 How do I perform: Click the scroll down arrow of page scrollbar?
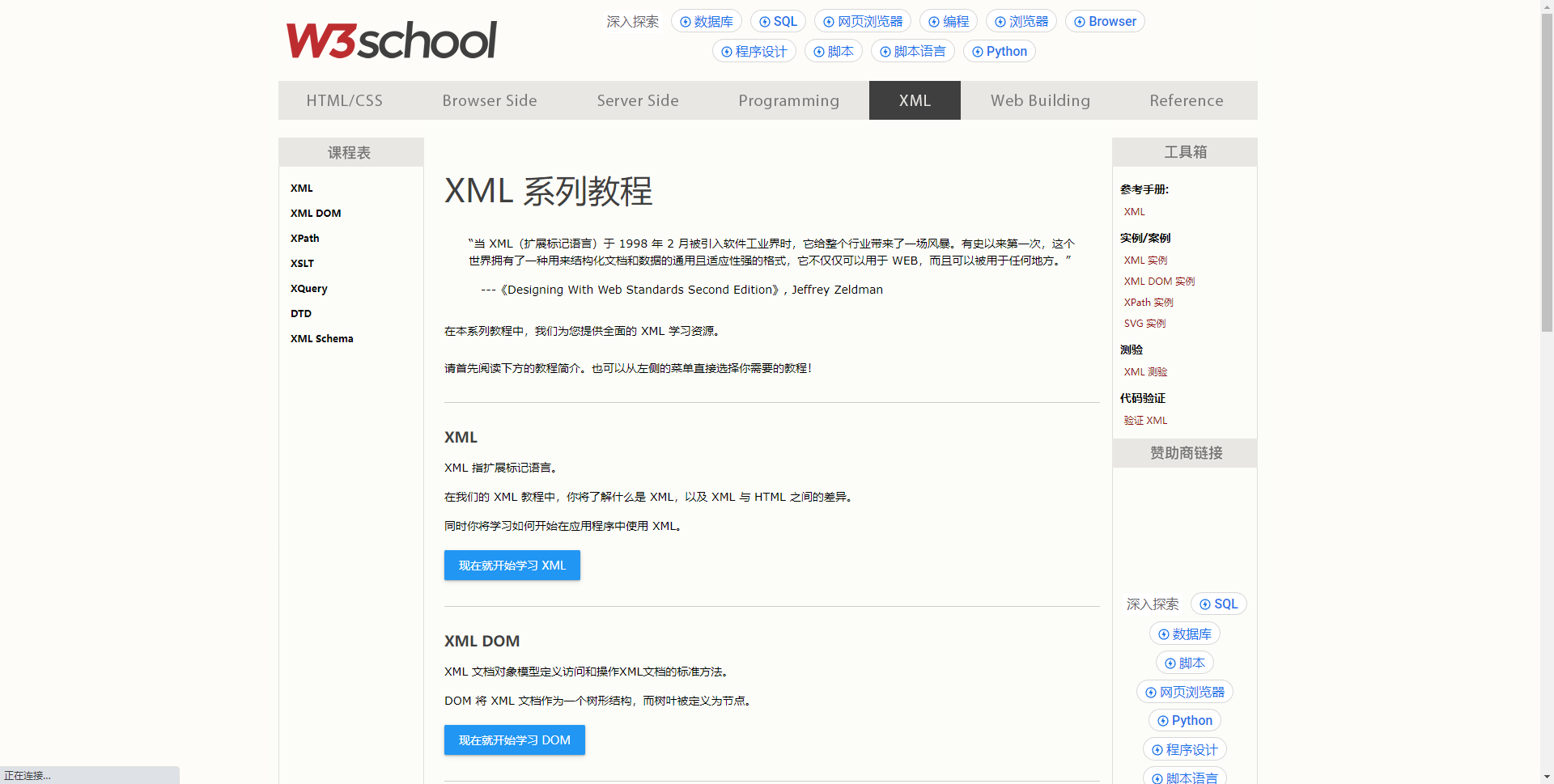[x=1547, y=777]
